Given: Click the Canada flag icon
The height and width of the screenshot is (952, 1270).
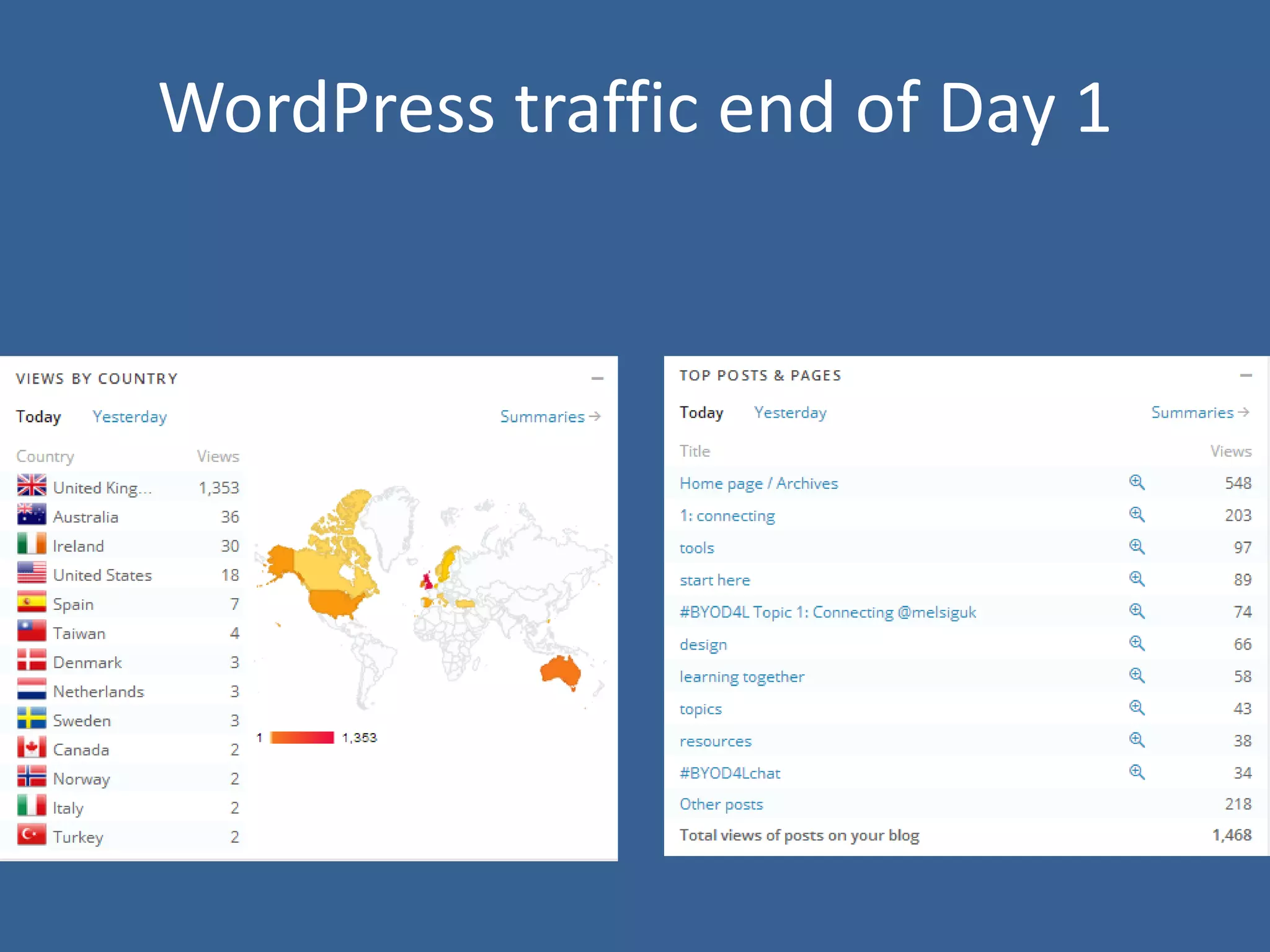Looking at the screenshot, I should (32, 747).
